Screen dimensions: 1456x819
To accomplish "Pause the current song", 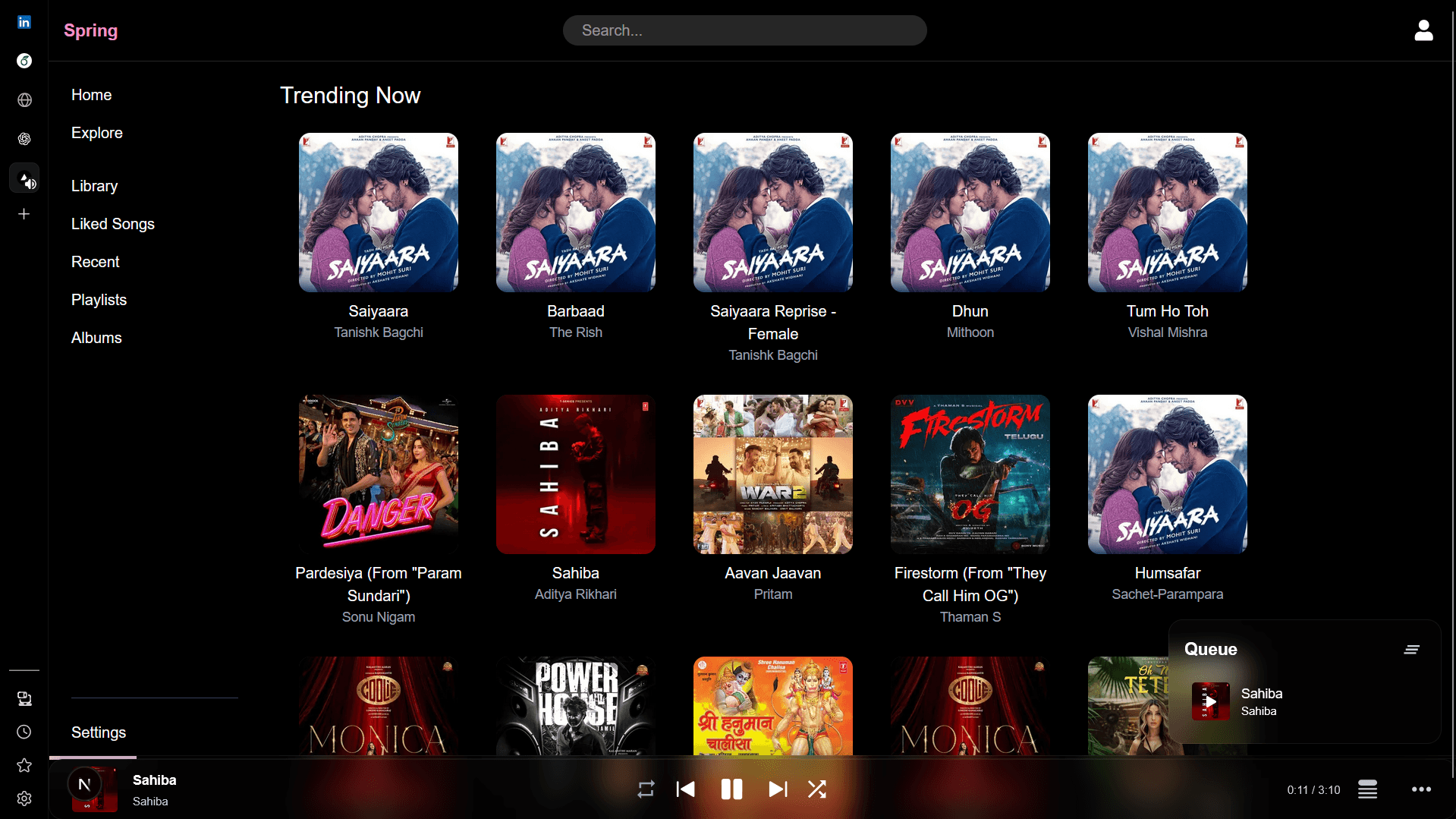I will pos(731,789).
